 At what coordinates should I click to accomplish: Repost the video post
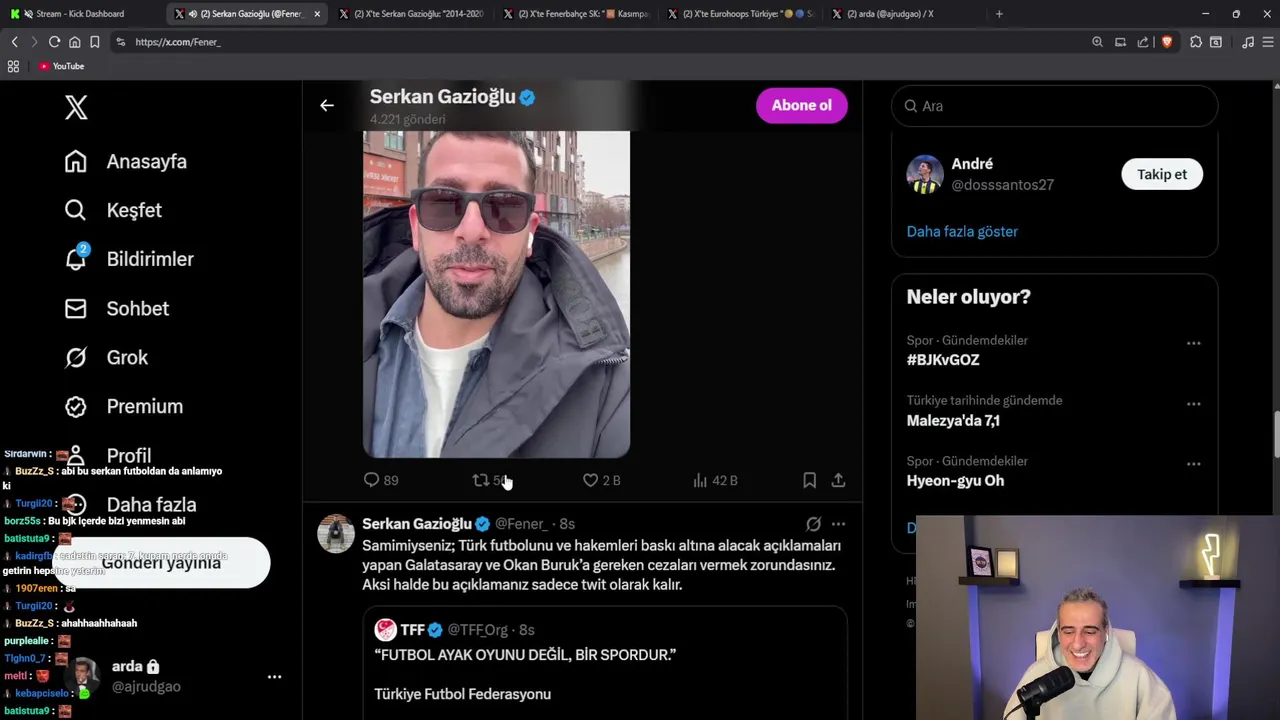point(490,480)
